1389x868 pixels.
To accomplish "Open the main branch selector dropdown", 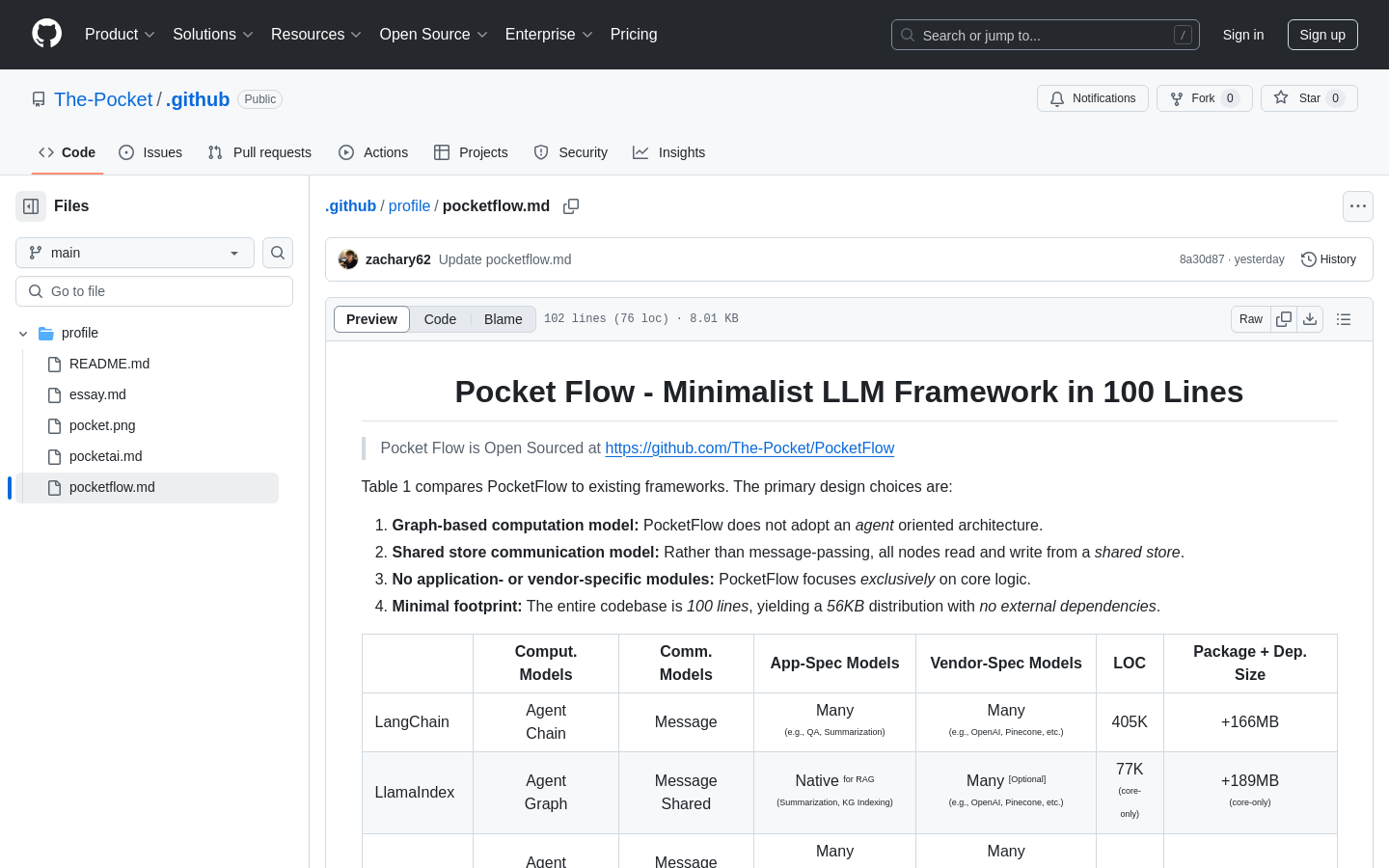I will pyautogui.click(x=135, y=253).
